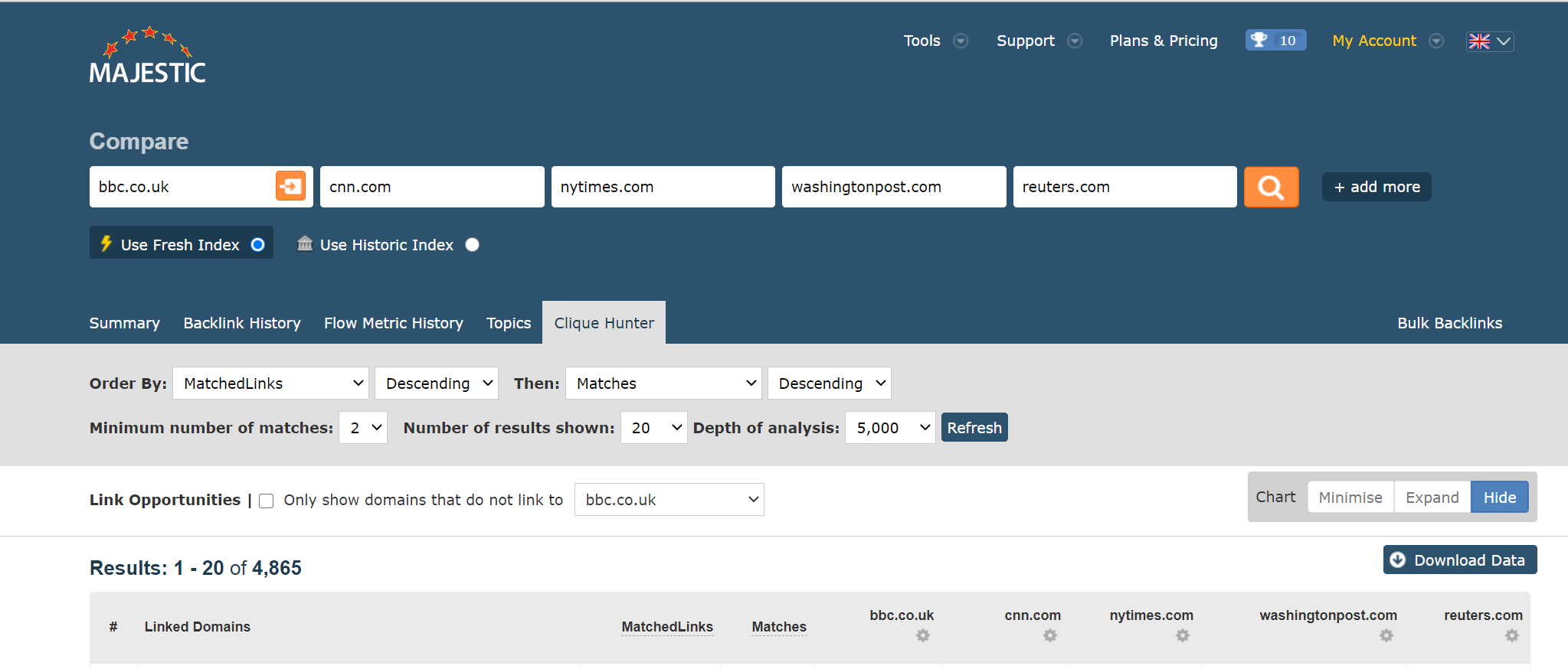Click the washingtonpost.com input field
1568x669 pixels.
pyautogui.click(x=894, y=187)
